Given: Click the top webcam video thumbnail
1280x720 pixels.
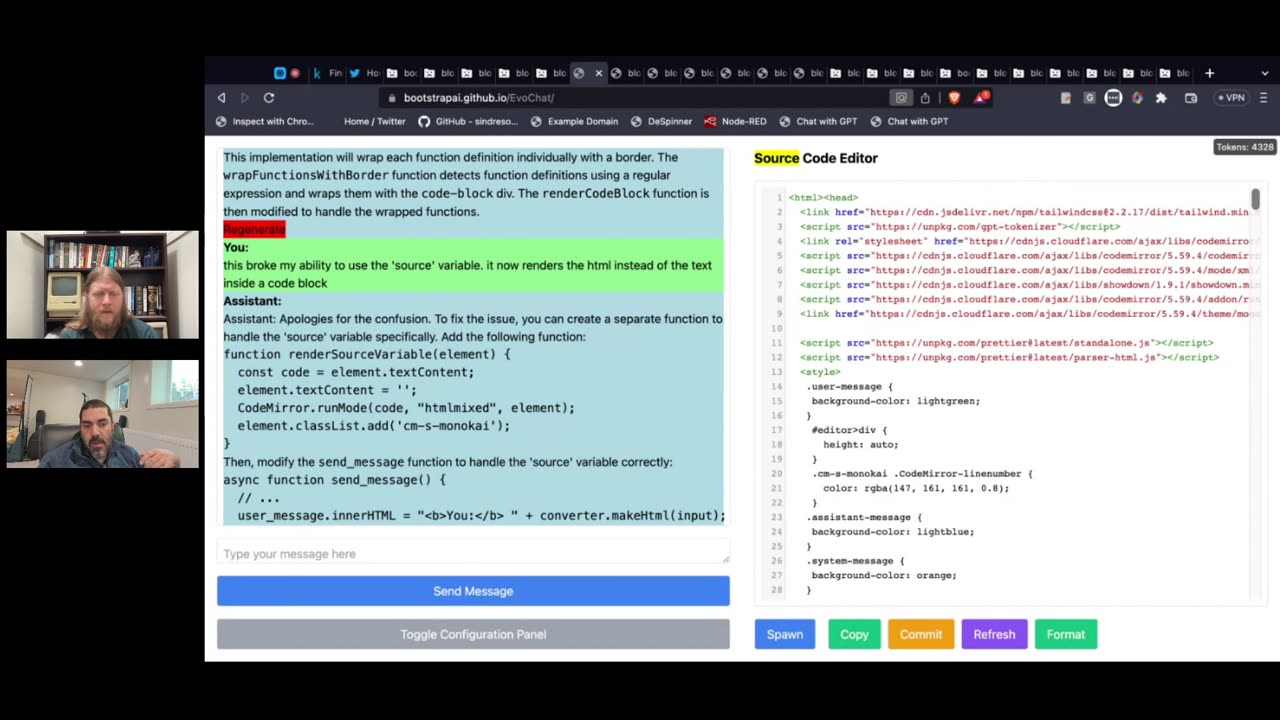Looking at the screenshot, I should [102, 285].
